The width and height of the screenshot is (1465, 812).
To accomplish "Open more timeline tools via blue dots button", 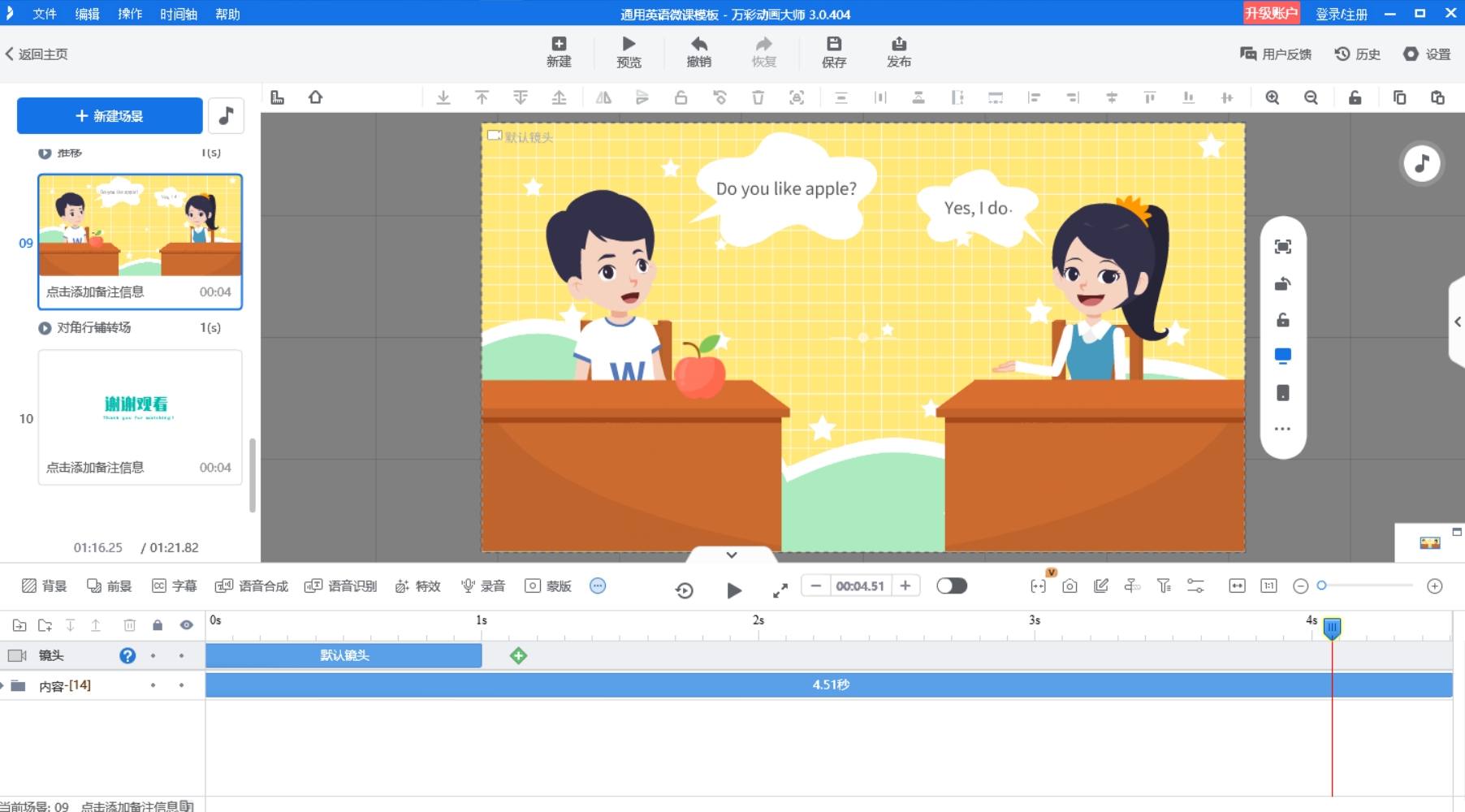I will click(598, 585).
